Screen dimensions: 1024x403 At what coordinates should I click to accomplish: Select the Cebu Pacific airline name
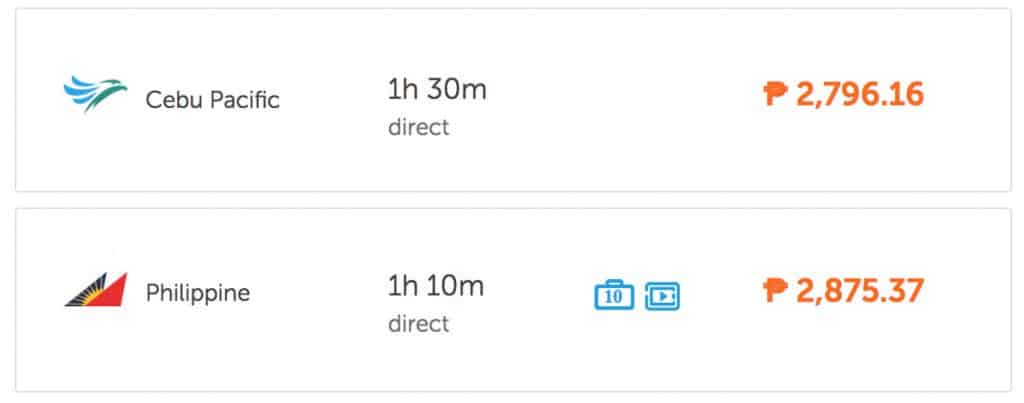(213, 100)
